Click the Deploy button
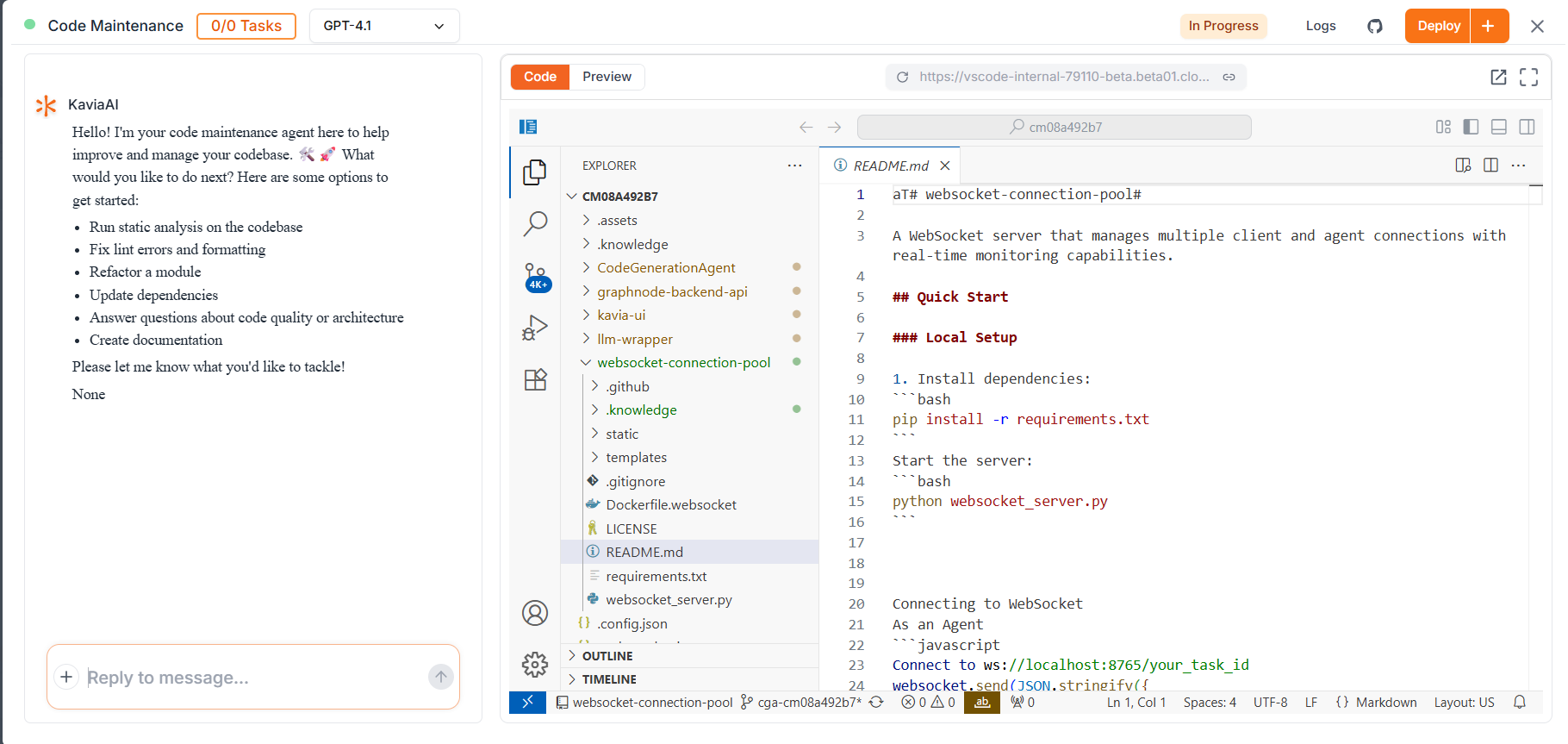The width and height of the screenshot is (1568, 744). (x=1438, y=26)
